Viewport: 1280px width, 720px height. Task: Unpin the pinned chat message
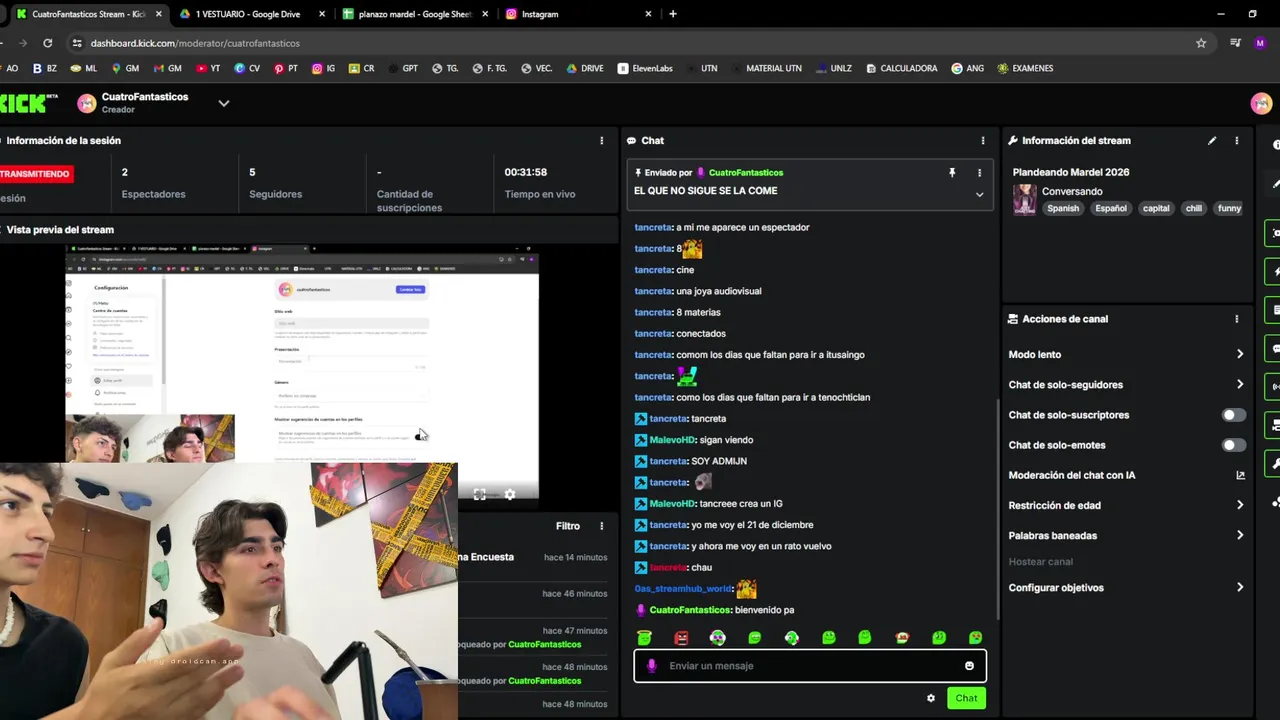tap(952, 173)
